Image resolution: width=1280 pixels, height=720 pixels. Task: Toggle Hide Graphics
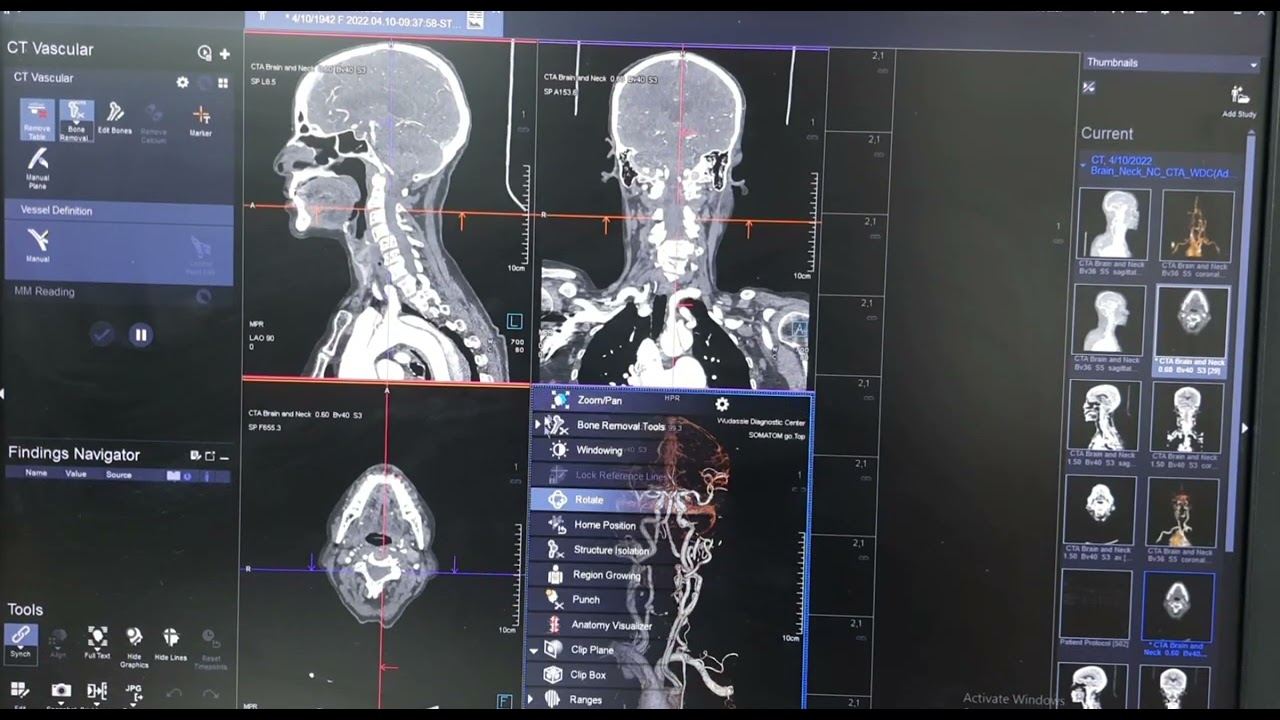(x=134, y=647)
